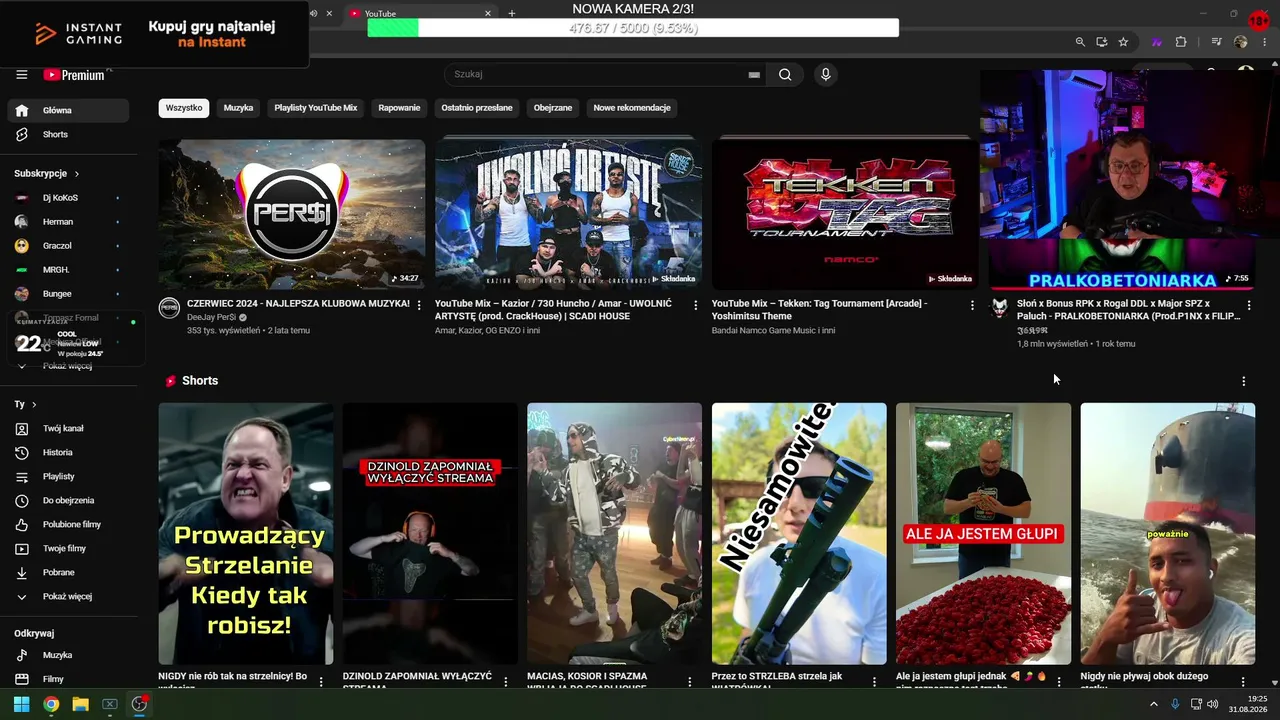
Task: Open OBS Studio from the taskbar
Action: pos(139,704)
